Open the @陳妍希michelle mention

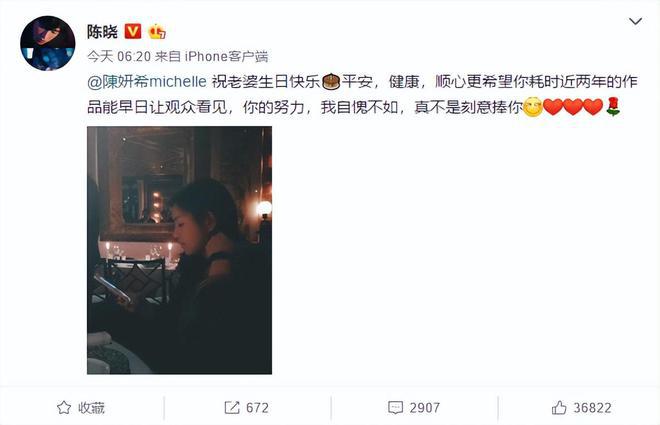coord(147,81)
